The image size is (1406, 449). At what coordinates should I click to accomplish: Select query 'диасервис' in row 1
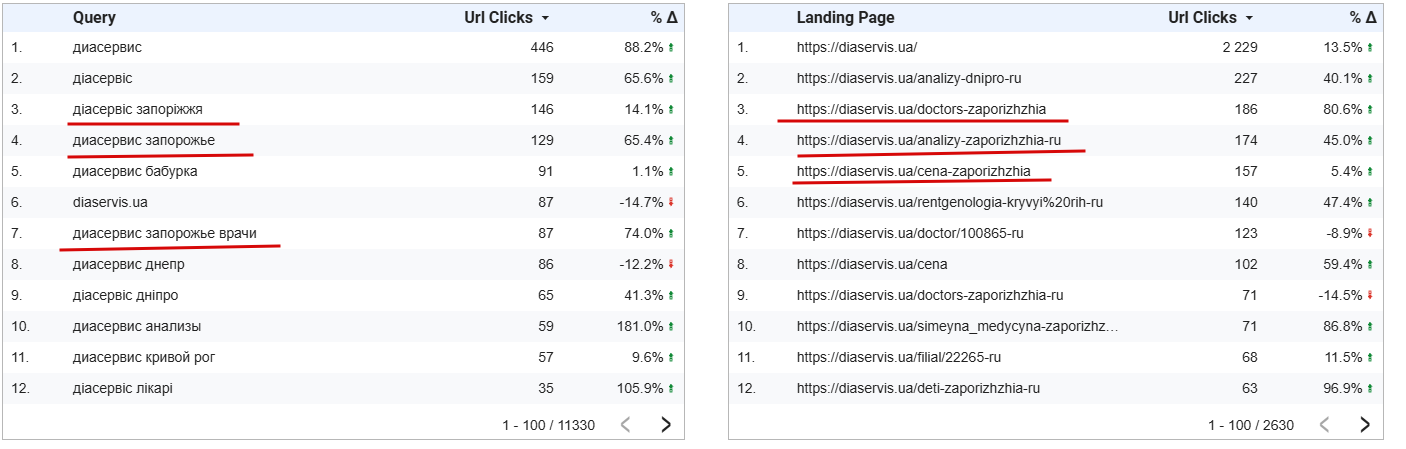(x=107, y=47)
